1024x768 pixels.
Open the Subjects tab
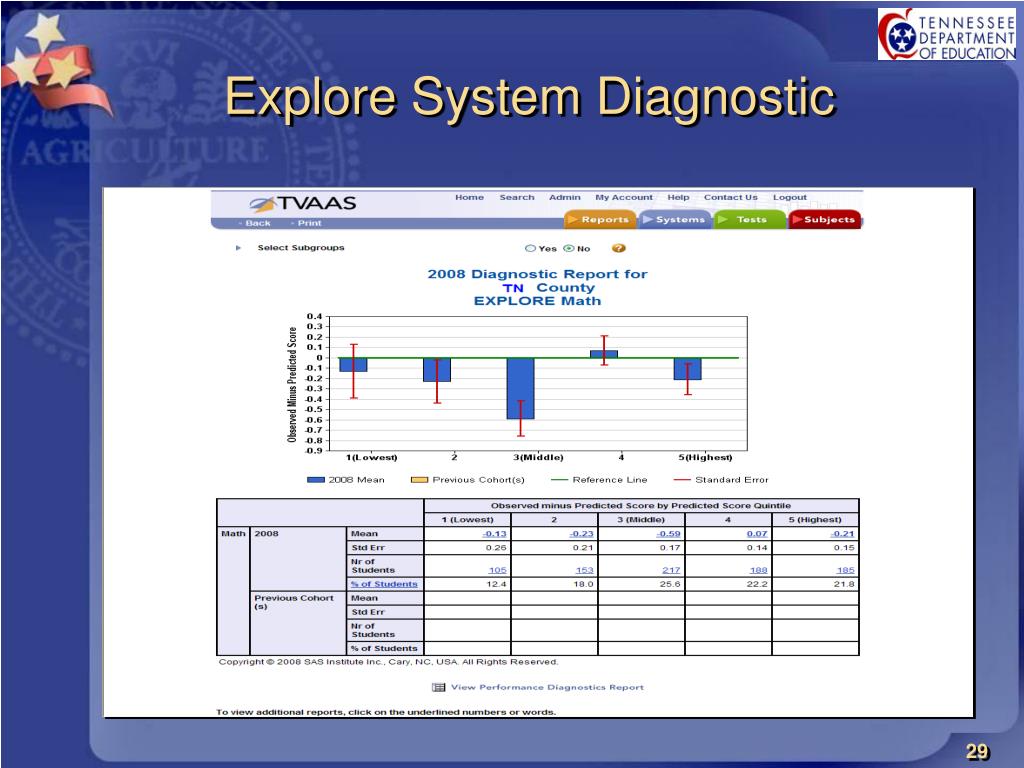[x=825, y=219]
